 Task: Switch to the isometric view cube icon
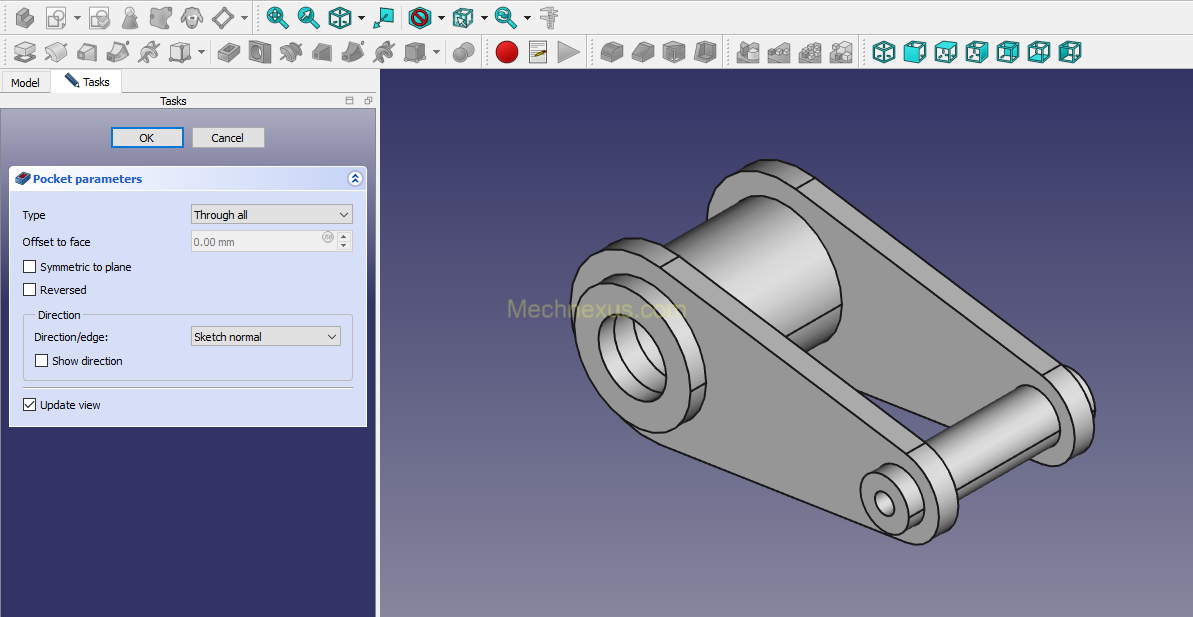coord(884,52)
